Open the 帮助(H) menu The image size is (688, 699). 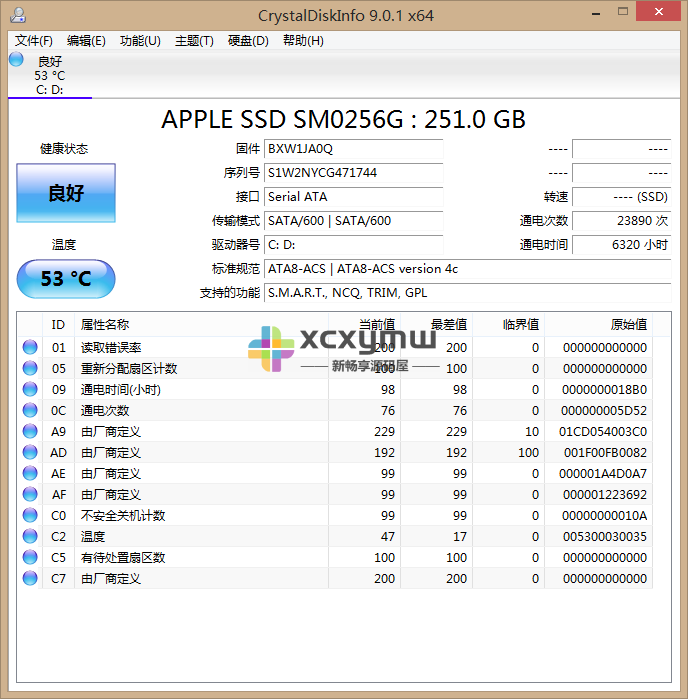303,41
